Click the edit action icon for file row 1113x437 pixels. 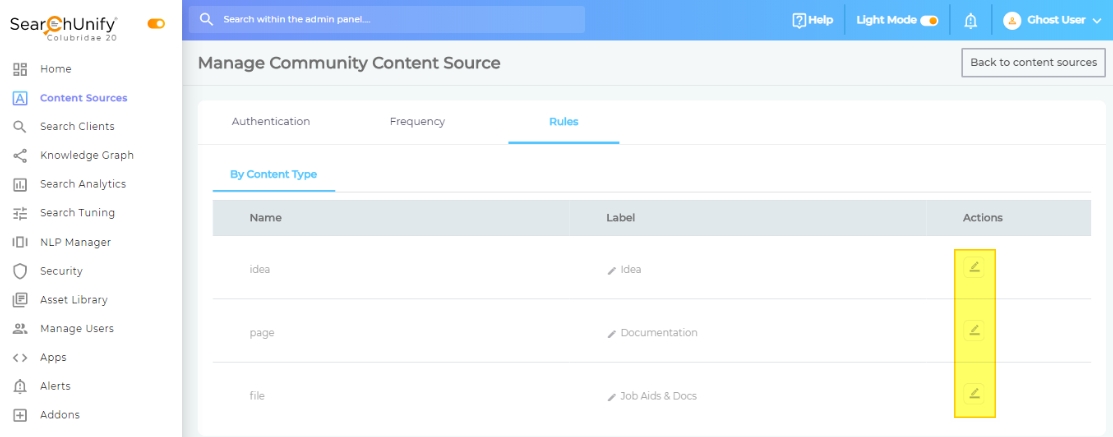pos(974,393)
